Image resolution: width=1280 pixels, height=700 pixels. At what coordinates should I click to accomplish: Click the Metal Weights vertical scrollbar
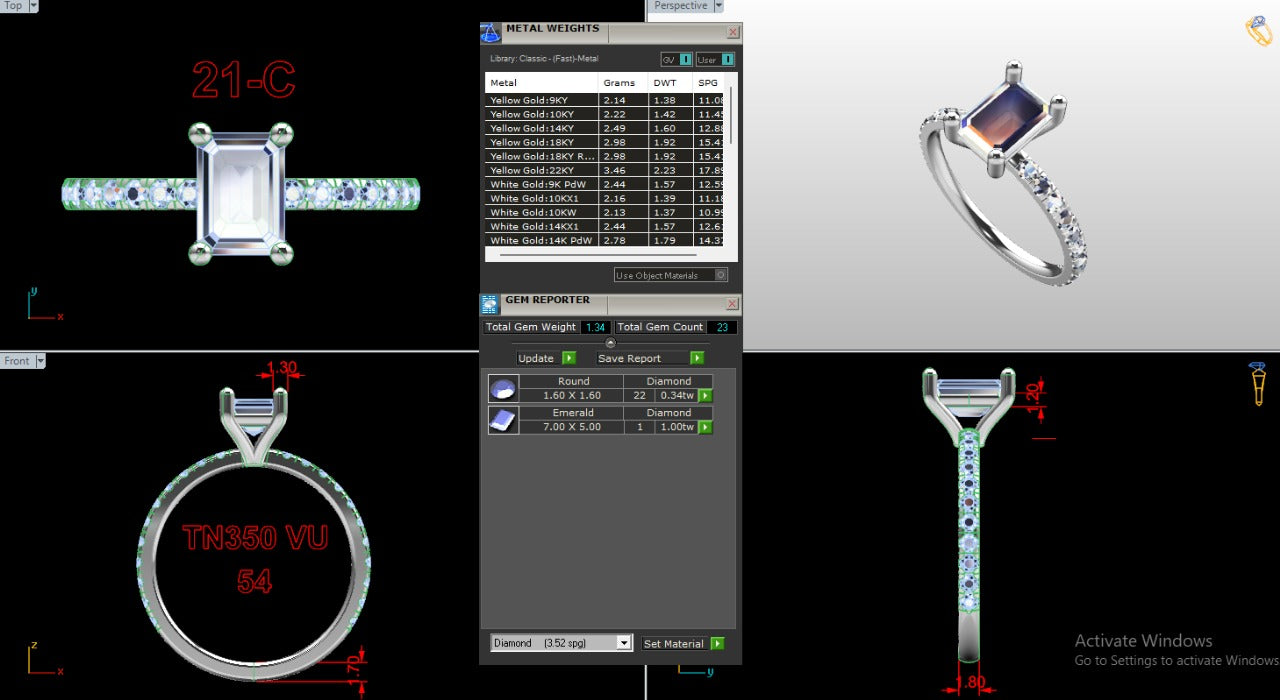732,115
